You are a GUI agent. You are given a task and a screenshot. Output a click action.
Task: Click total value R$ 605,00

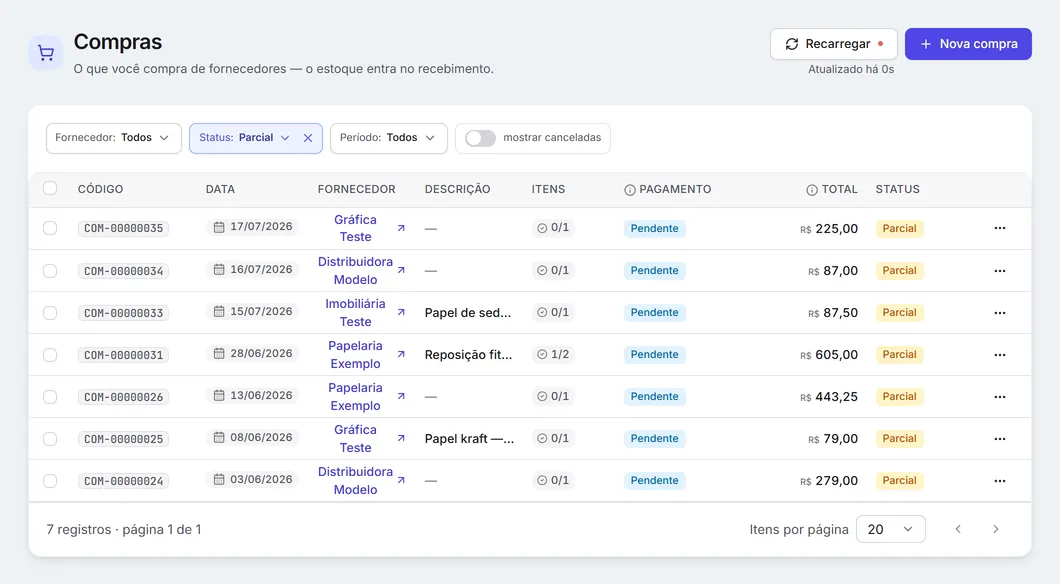829,355
